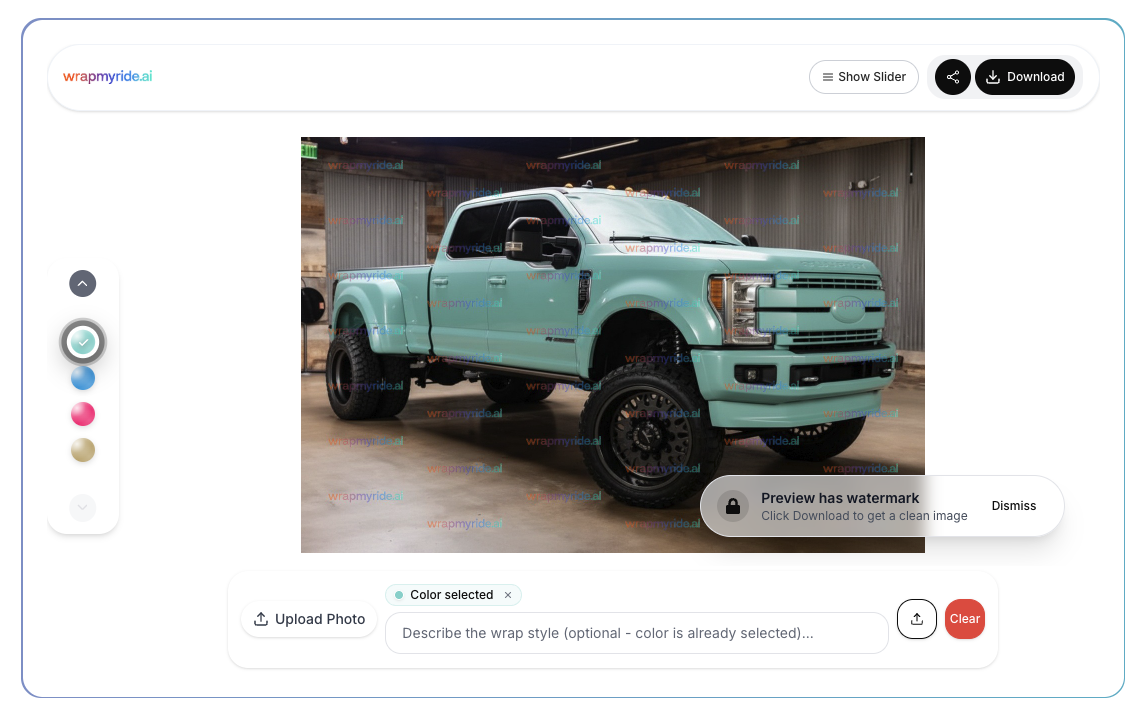Click the hamburger lines icon in Show Slider
The height and width of the screenshot is (727, 1145).
pyautogui.click(x=829, y=76)
